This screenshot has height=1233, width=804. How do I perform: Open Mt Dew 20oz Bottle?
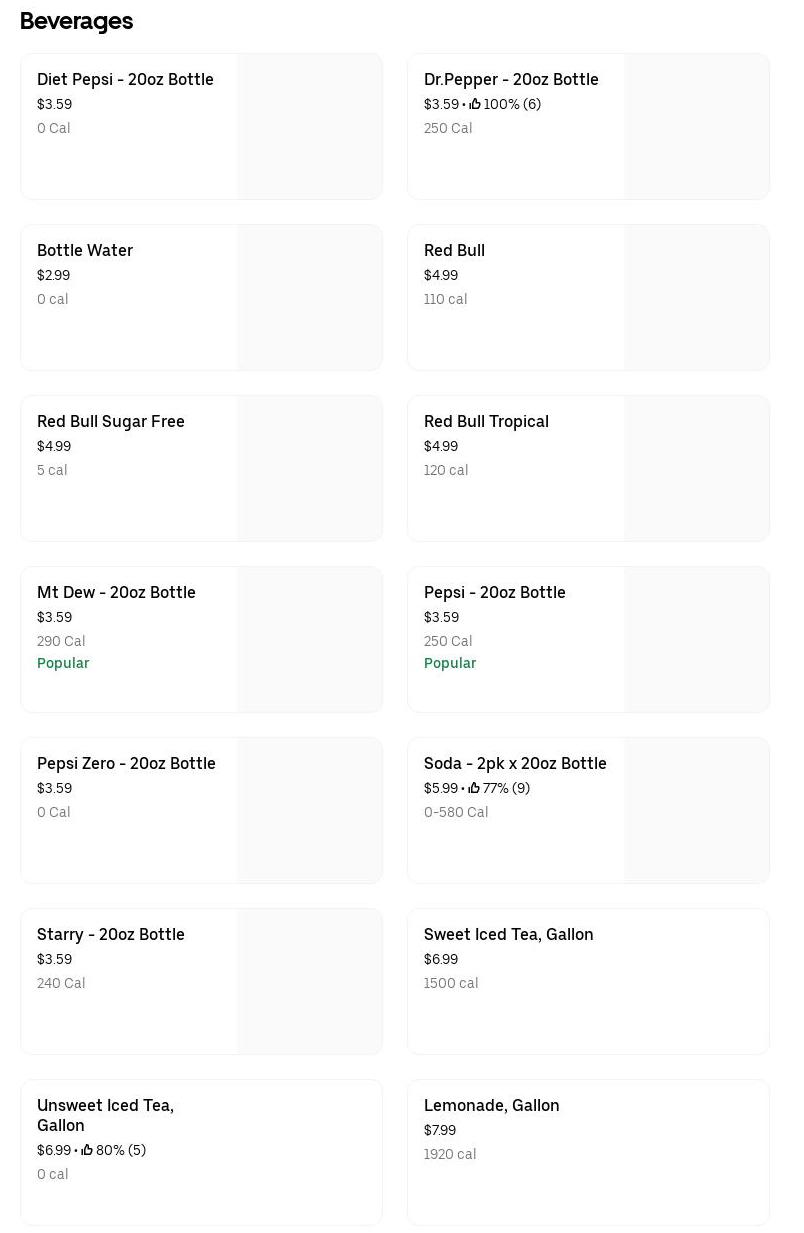click(116, 593)
